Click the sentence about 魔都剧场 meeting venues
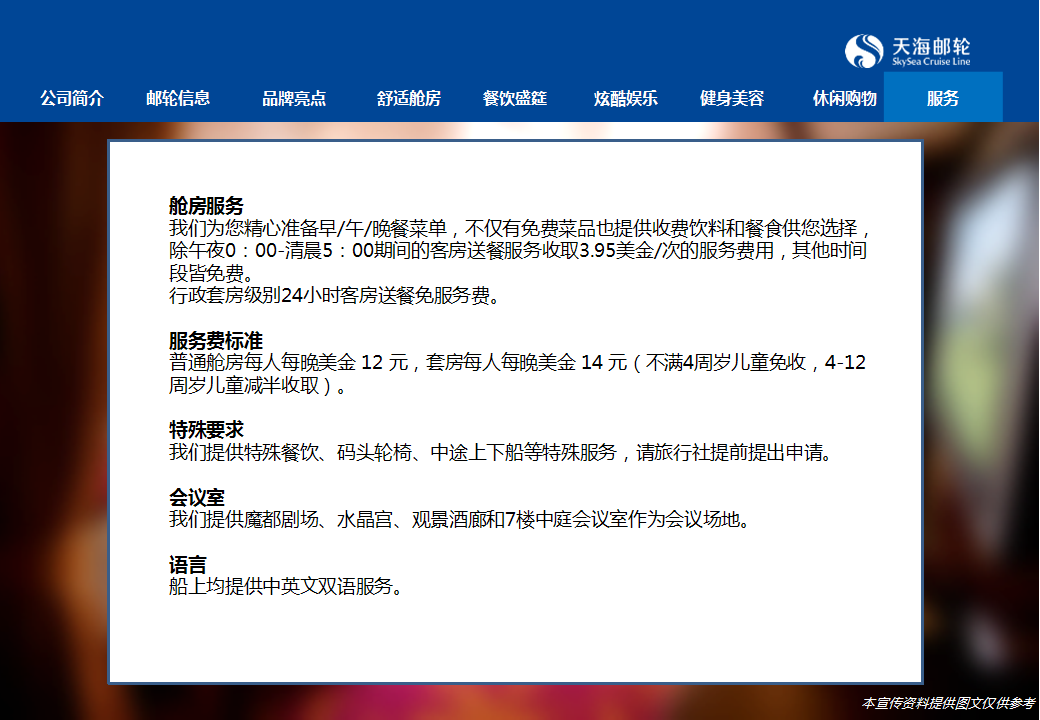1040x720 pixels. [460, 519]
